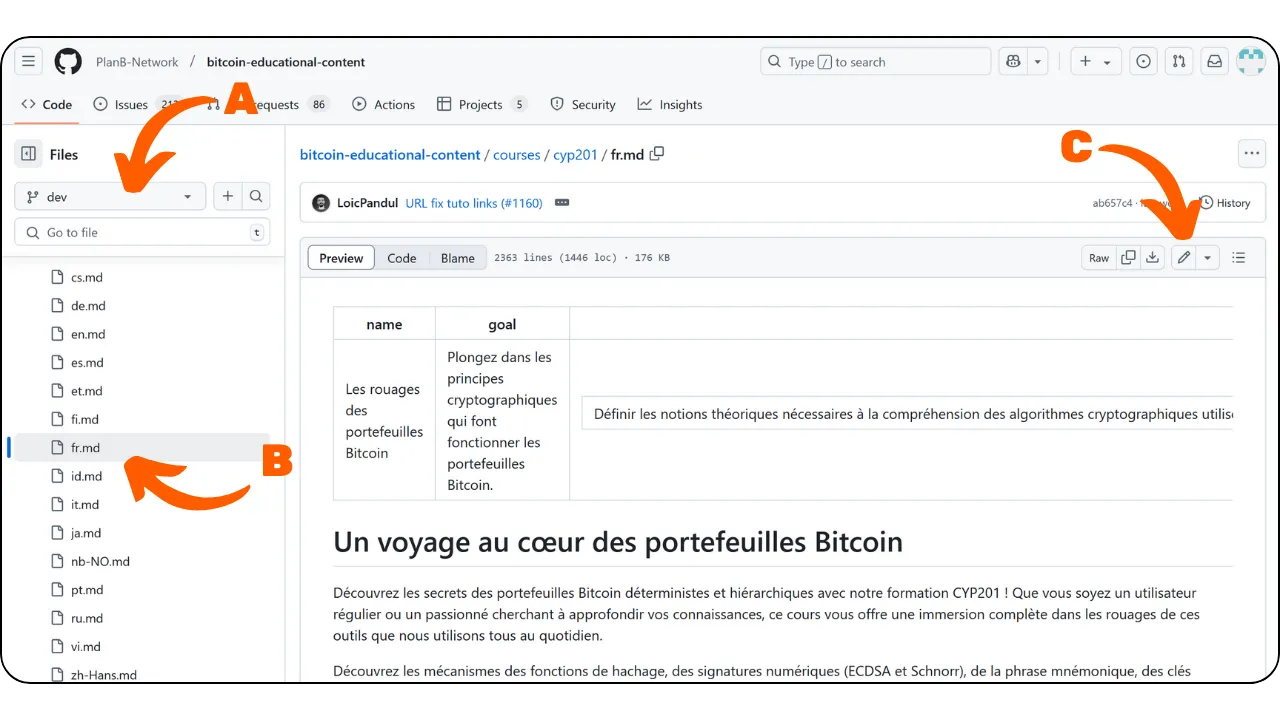The width and height of the screenshot is (1280, 720).
Task: Copy raw file contents
Action: tap(1128, 258)
